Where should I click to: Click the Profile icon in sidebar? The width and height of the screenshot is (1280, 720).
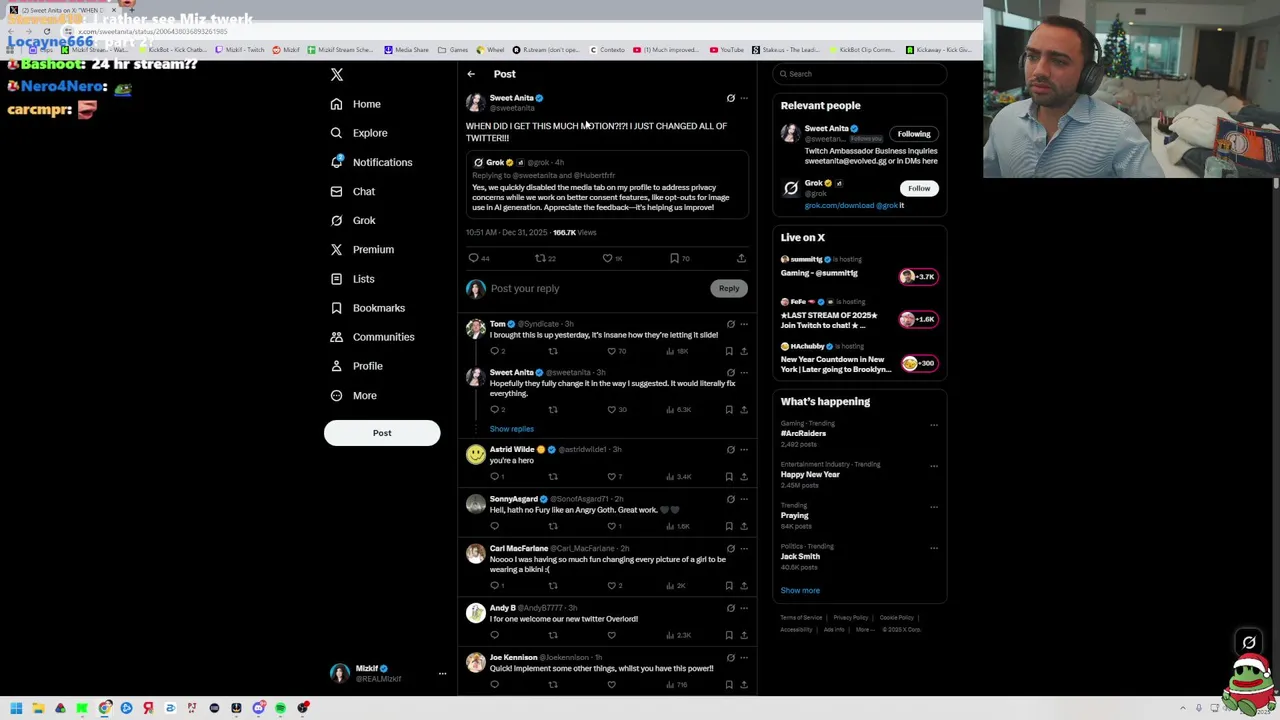click(x=336, y=366)
